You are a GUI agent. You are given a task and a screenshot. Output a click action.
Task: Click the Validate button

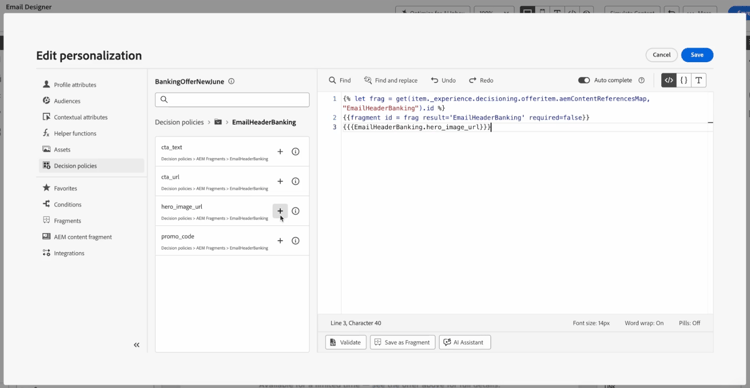(346, 343)
